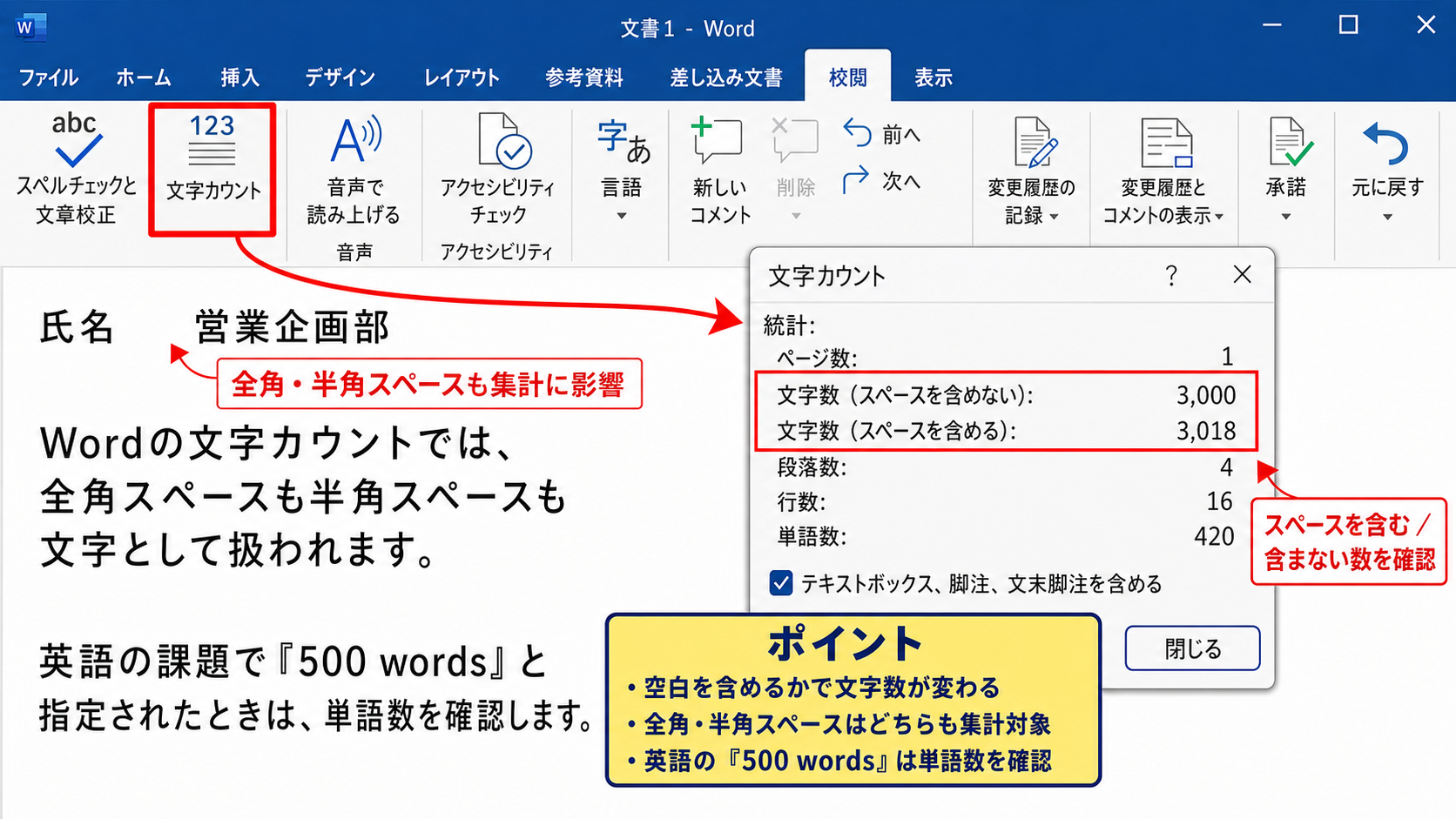Add a 新しいコメント new comment

(x=719, y=170)
